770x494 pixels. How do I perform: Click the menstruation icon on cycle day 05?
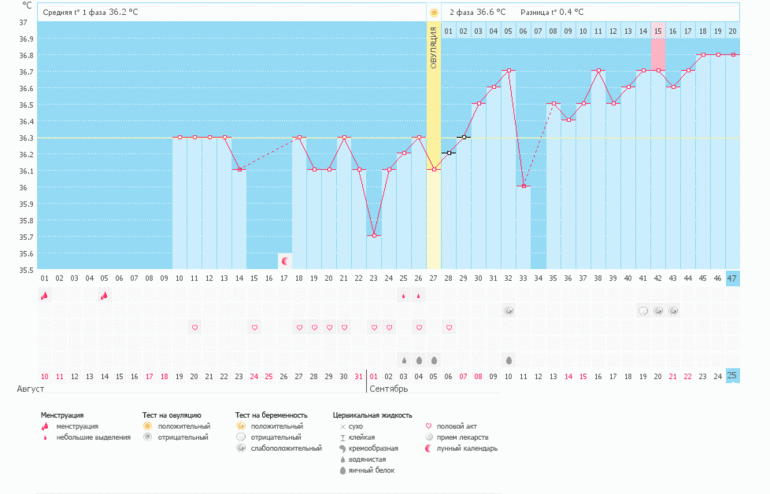(104, 295)
